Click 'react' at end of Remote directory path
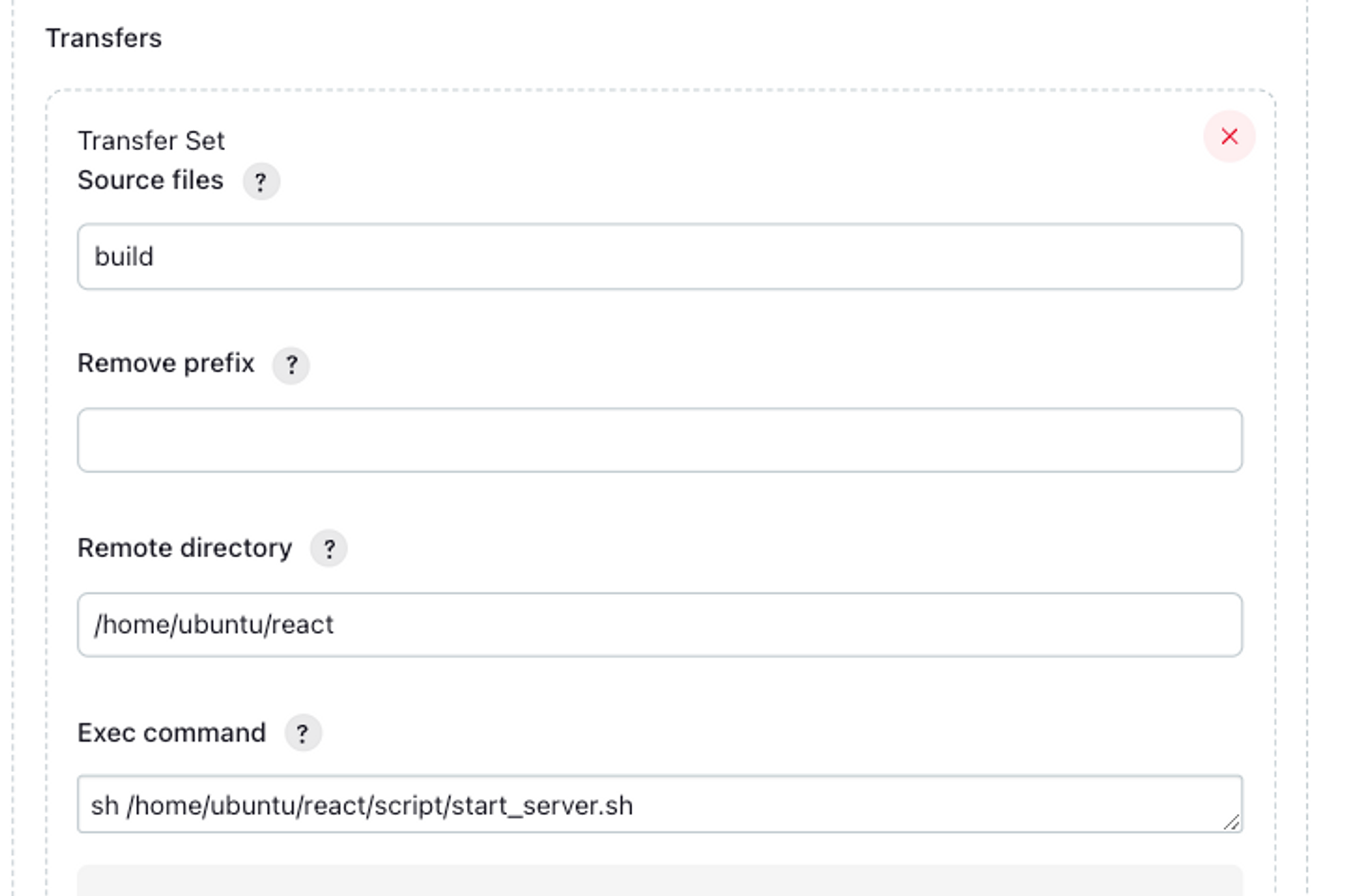 302,625
